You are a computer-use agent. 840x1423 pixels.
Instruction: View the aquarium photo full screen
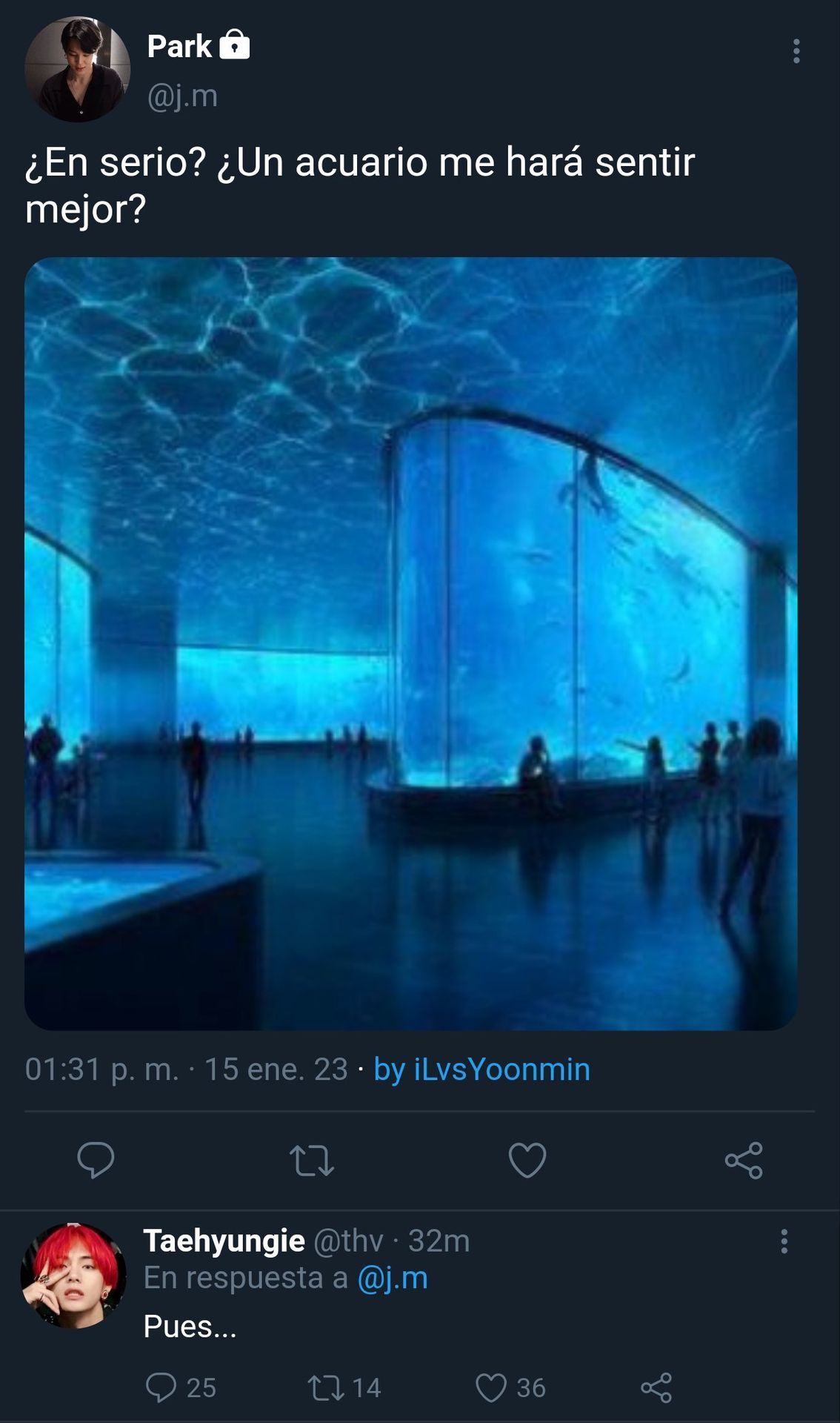[411, 643]
